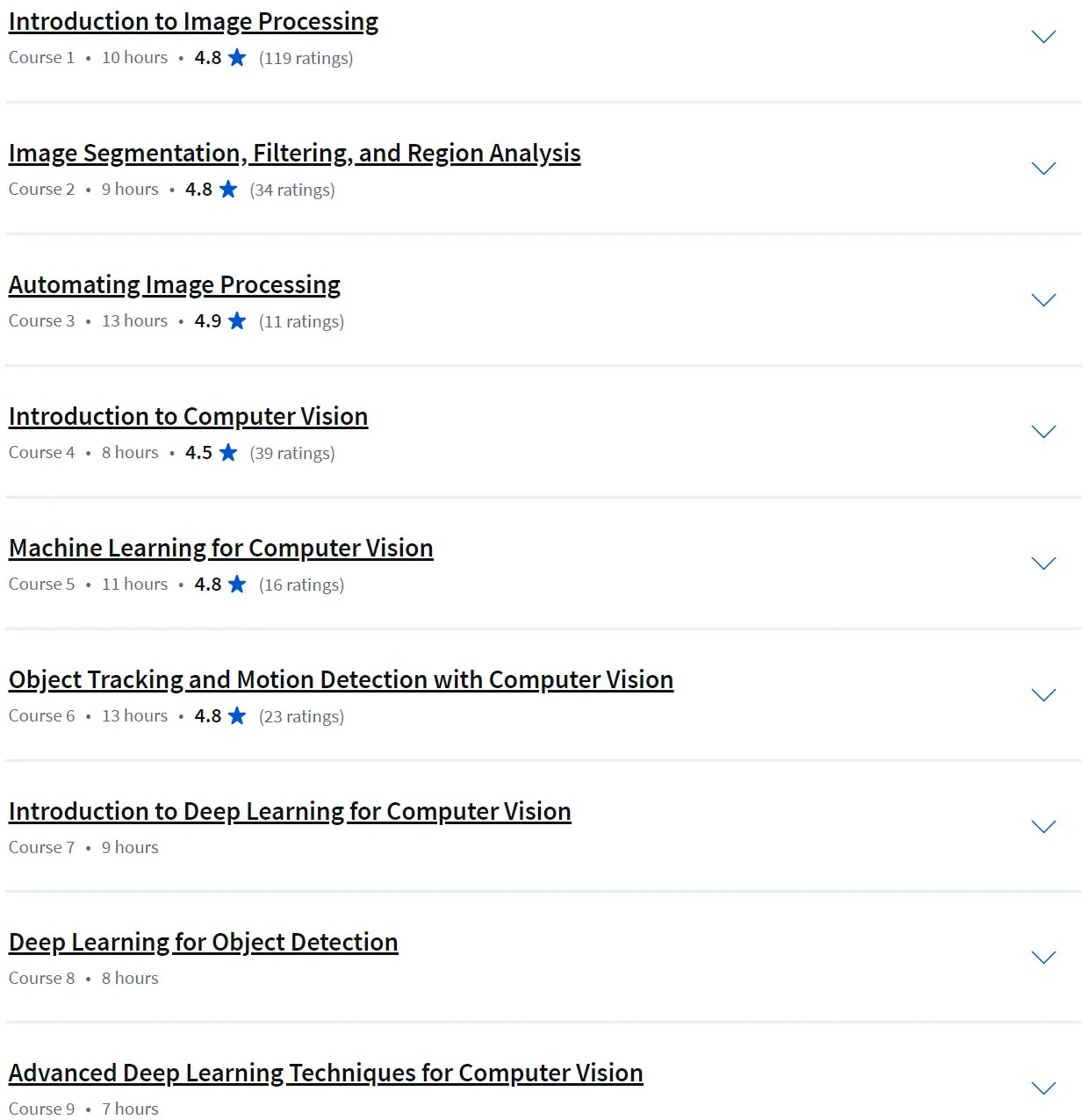This screenshot has height=1120, width=1086.
Task: Open Object Tracking and Motion Detection link
Action: point(342,680)
